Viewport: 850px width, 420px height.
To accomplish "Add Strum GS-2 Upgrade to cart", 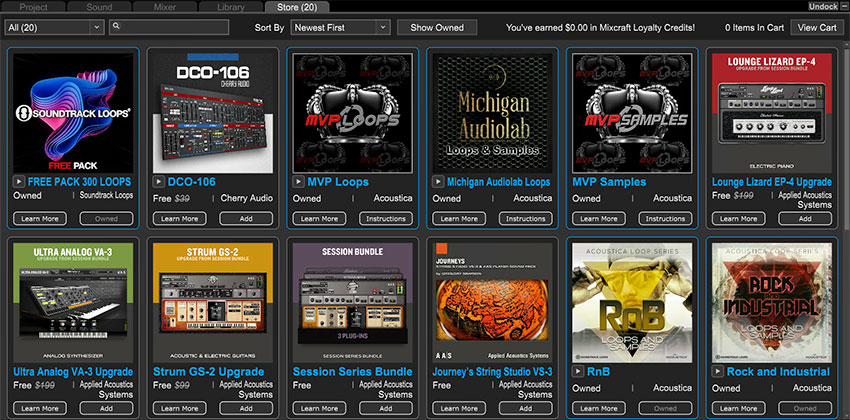I will (x=246, y=408).
